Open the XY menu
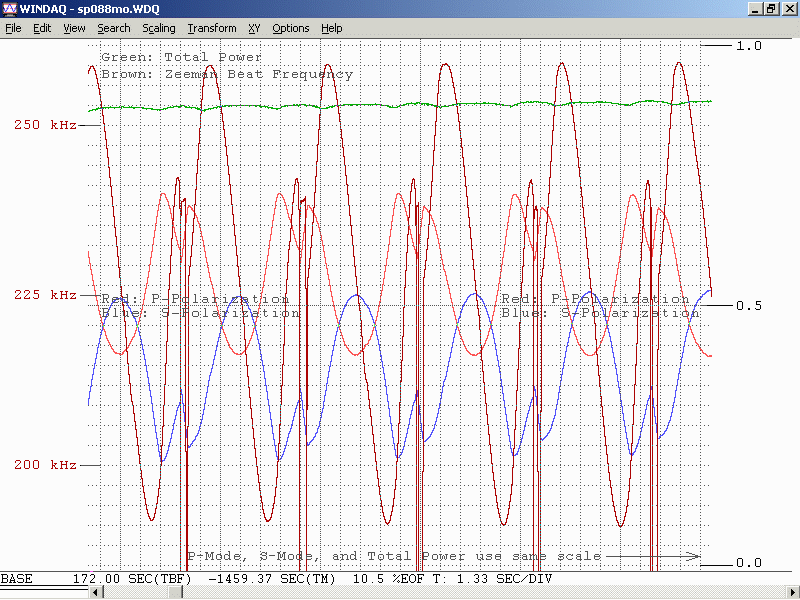This screenshot has width=800, height=600. [254, 28]
